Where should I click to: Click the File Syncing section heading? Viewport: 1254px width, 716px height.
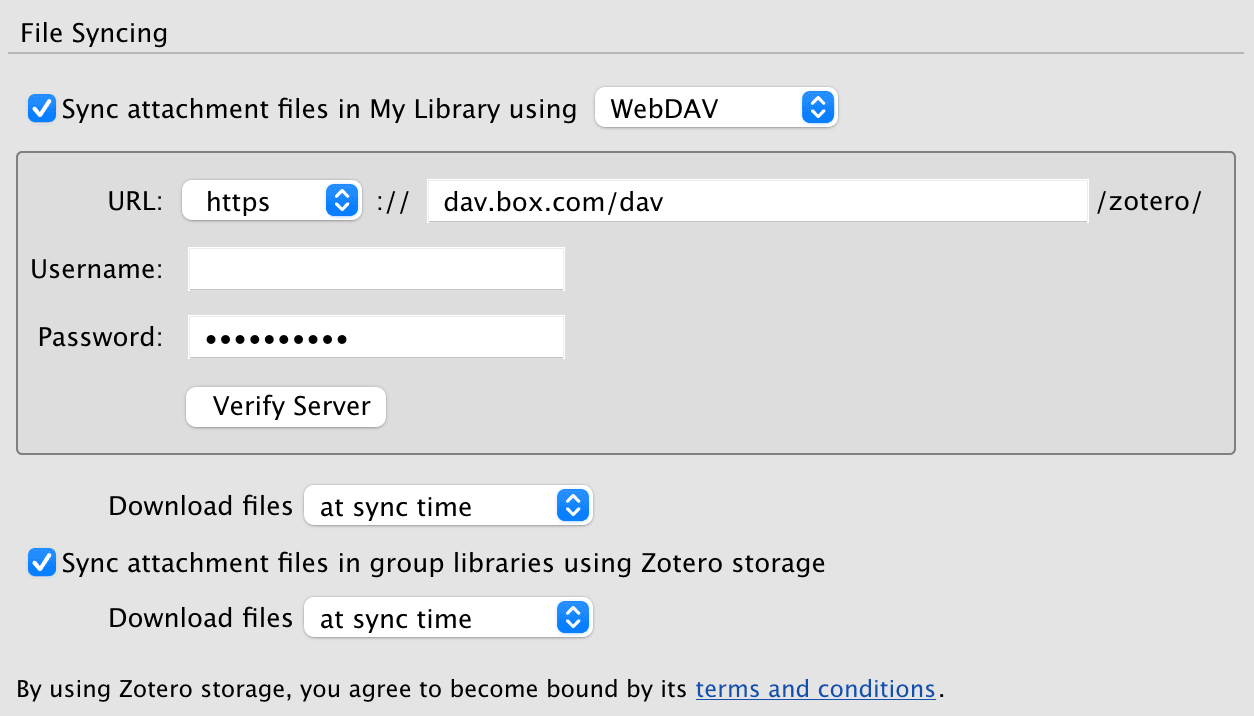point(94,34)
